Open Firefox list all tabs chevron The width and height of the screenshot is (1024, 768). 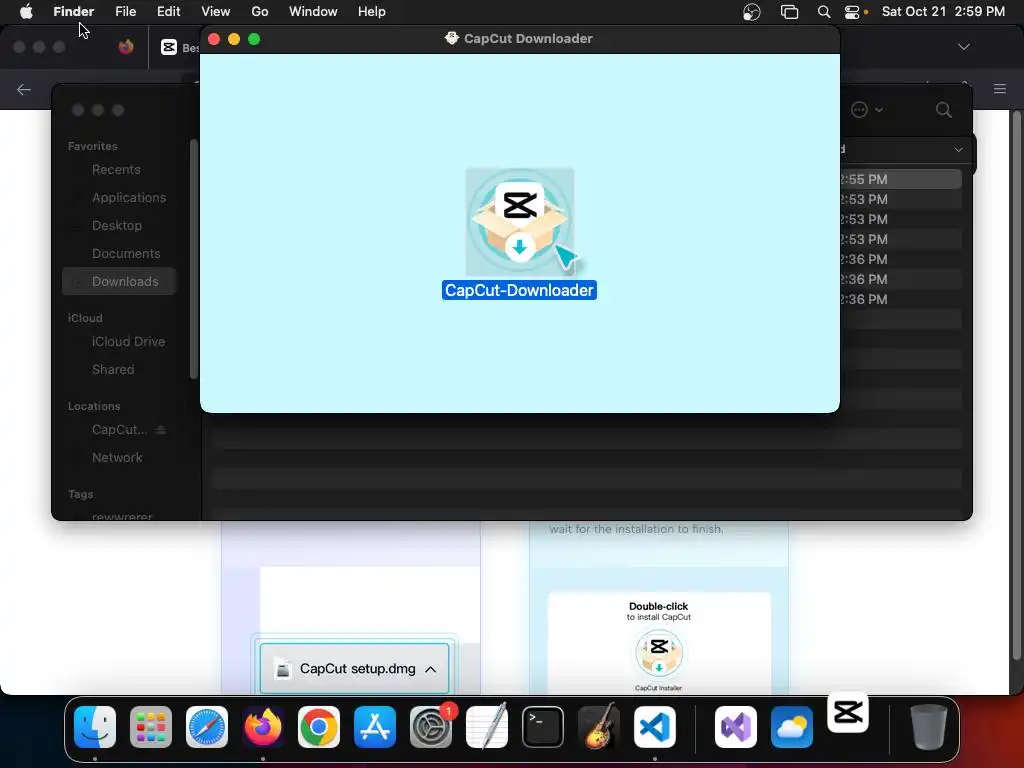[x=963, y=47]
